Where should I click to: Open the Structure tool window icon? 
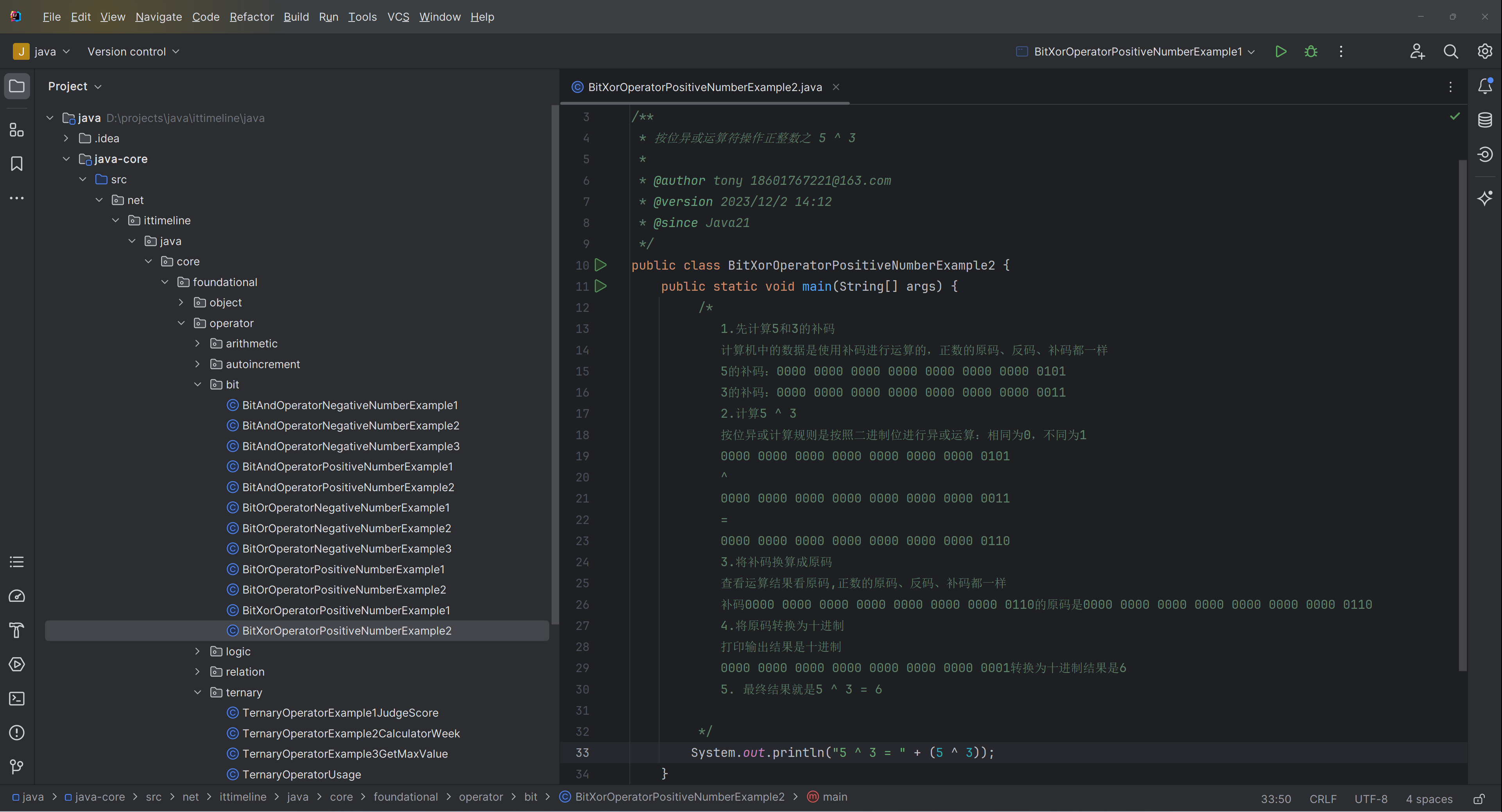pos(17,129)
